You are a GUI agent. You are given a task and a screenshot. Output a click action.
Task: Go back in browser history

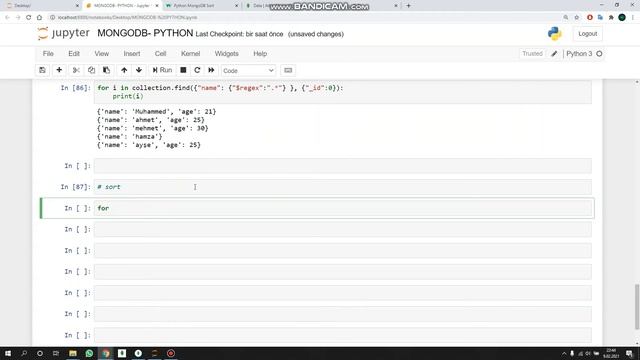pyautogui.click(x=7, y=18)
